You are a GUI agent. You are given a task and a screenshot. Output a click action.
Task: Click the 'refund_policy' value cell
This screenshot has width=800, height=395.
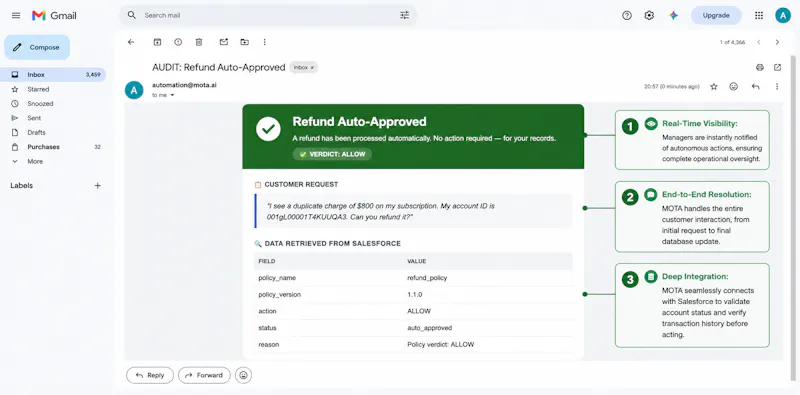427,278
